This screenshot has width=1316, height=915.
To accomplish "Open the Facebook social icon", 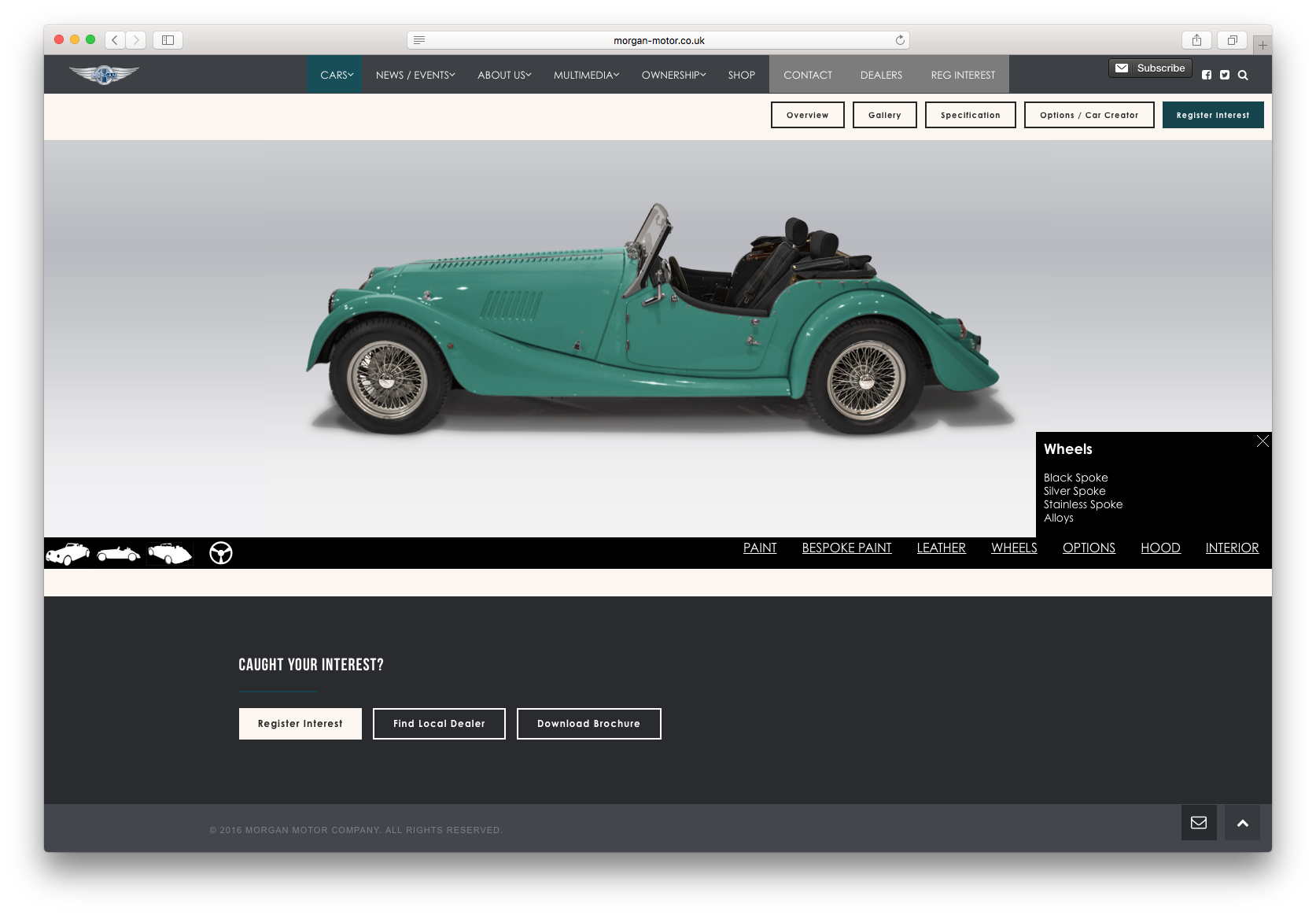I will [1207, 75].
